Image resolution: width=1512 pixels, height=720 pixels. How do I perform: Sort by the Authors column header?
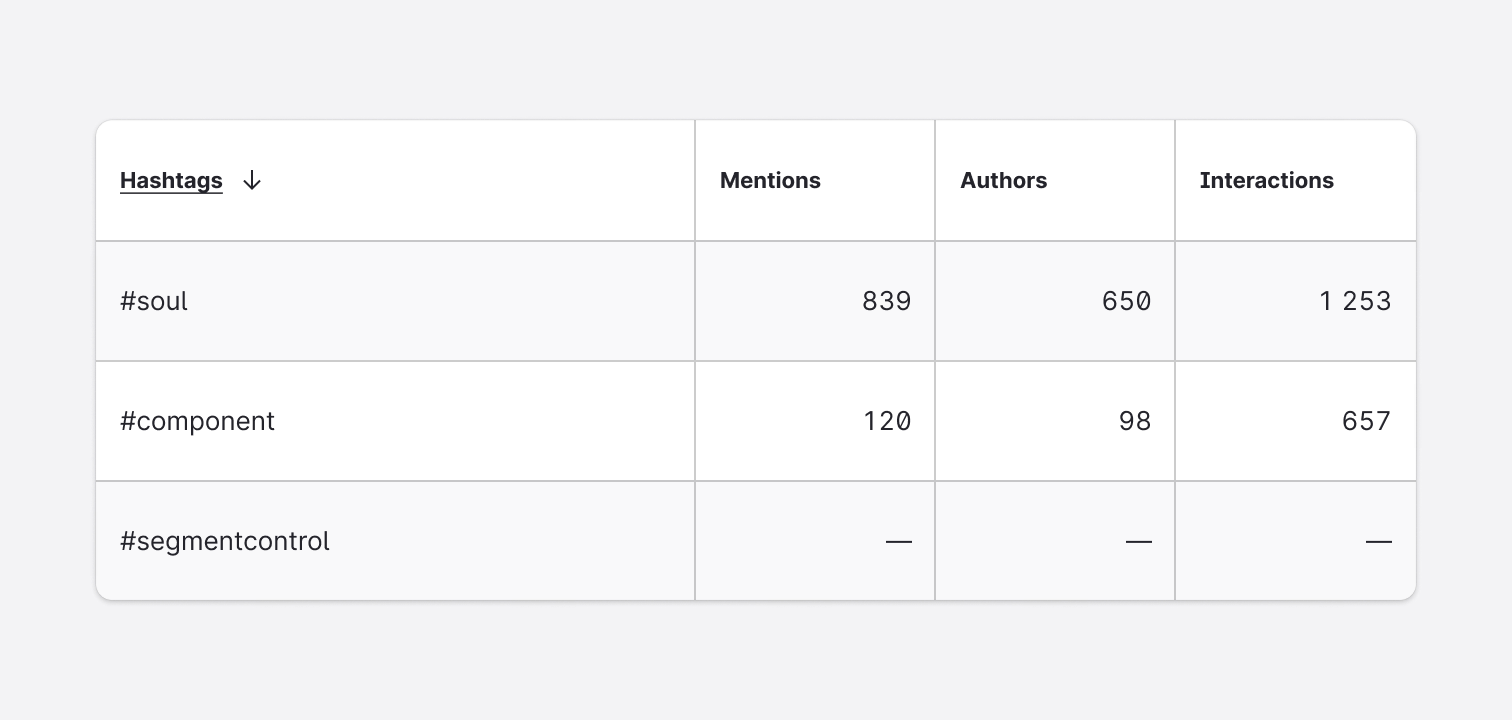tap(1003, 181)
